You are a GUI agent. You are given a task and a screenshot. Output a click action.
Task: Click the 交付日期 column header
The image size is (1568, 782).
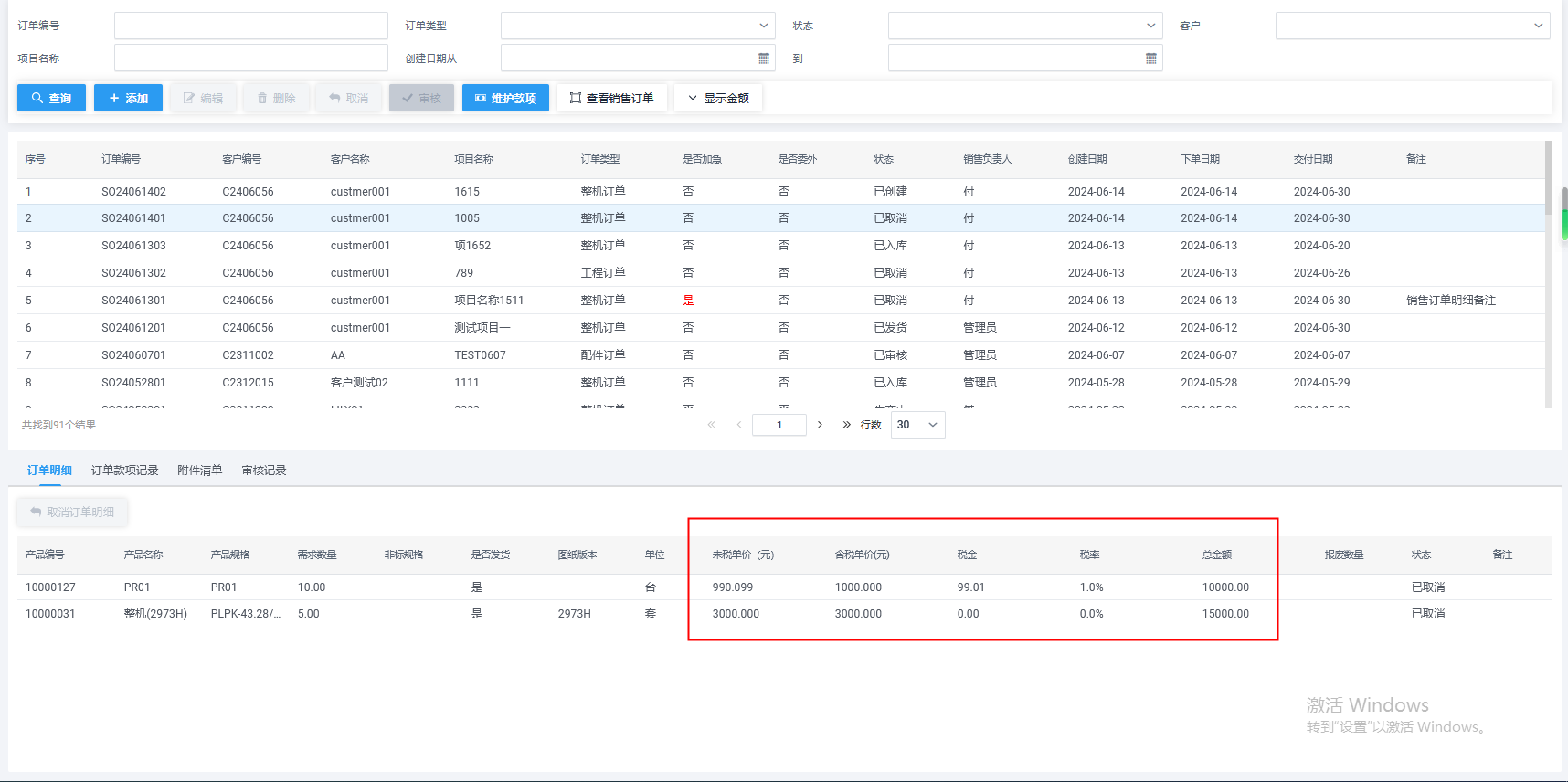[x=1313, y=159]
